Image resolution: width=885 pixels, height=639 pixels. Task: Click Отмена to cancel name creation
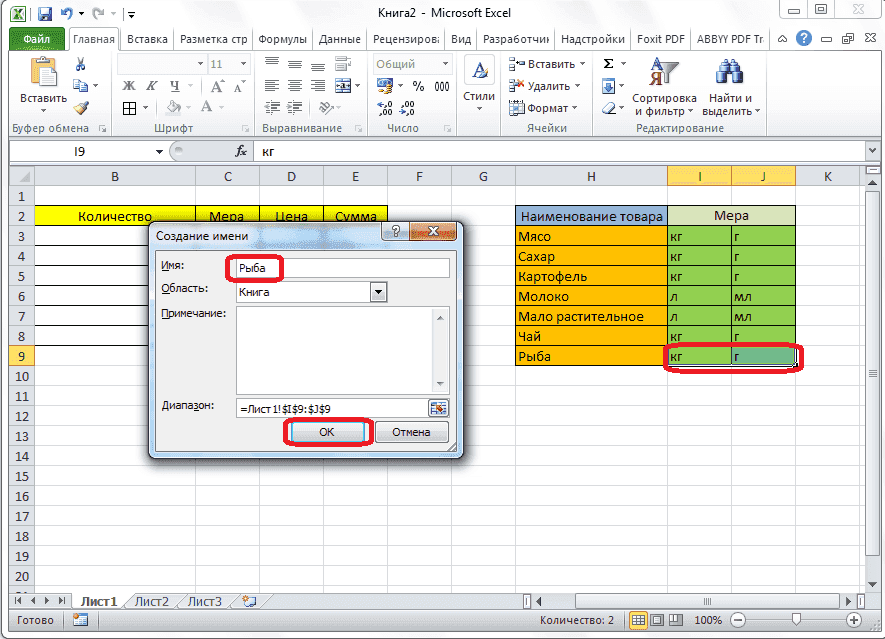tap(414, 431)
